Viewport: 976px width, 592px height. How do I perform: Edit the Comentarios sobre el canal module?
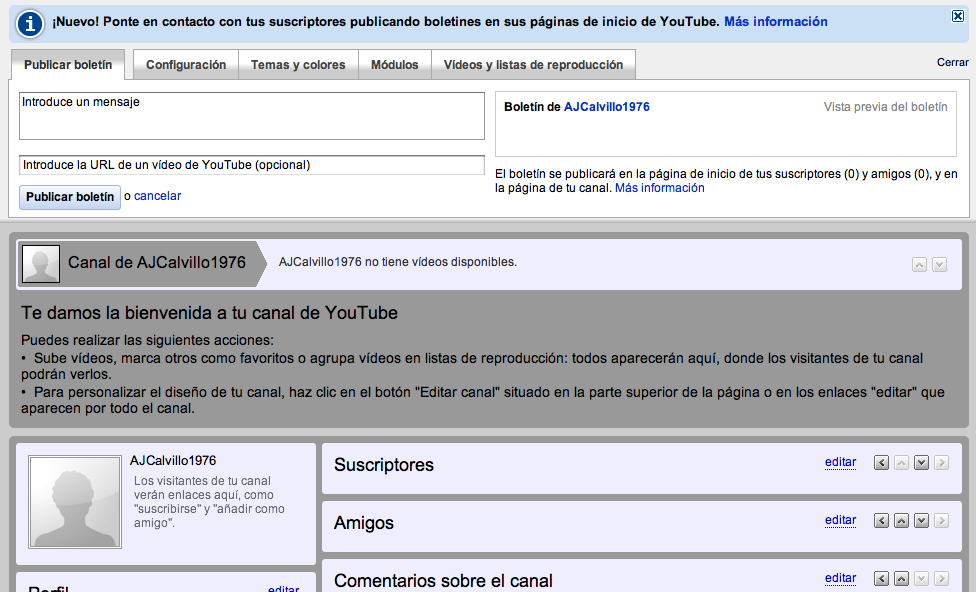click(840, 578)
